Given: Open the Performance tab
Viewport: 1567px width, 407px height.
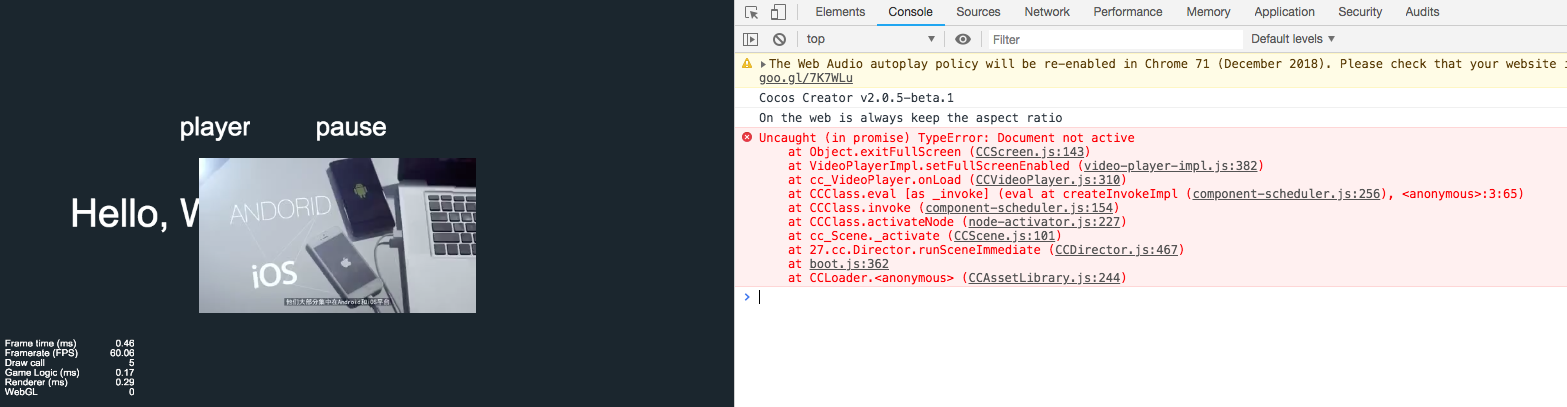Looking at the screenshot, I should pyautogui.click(x=1128, y=12).
